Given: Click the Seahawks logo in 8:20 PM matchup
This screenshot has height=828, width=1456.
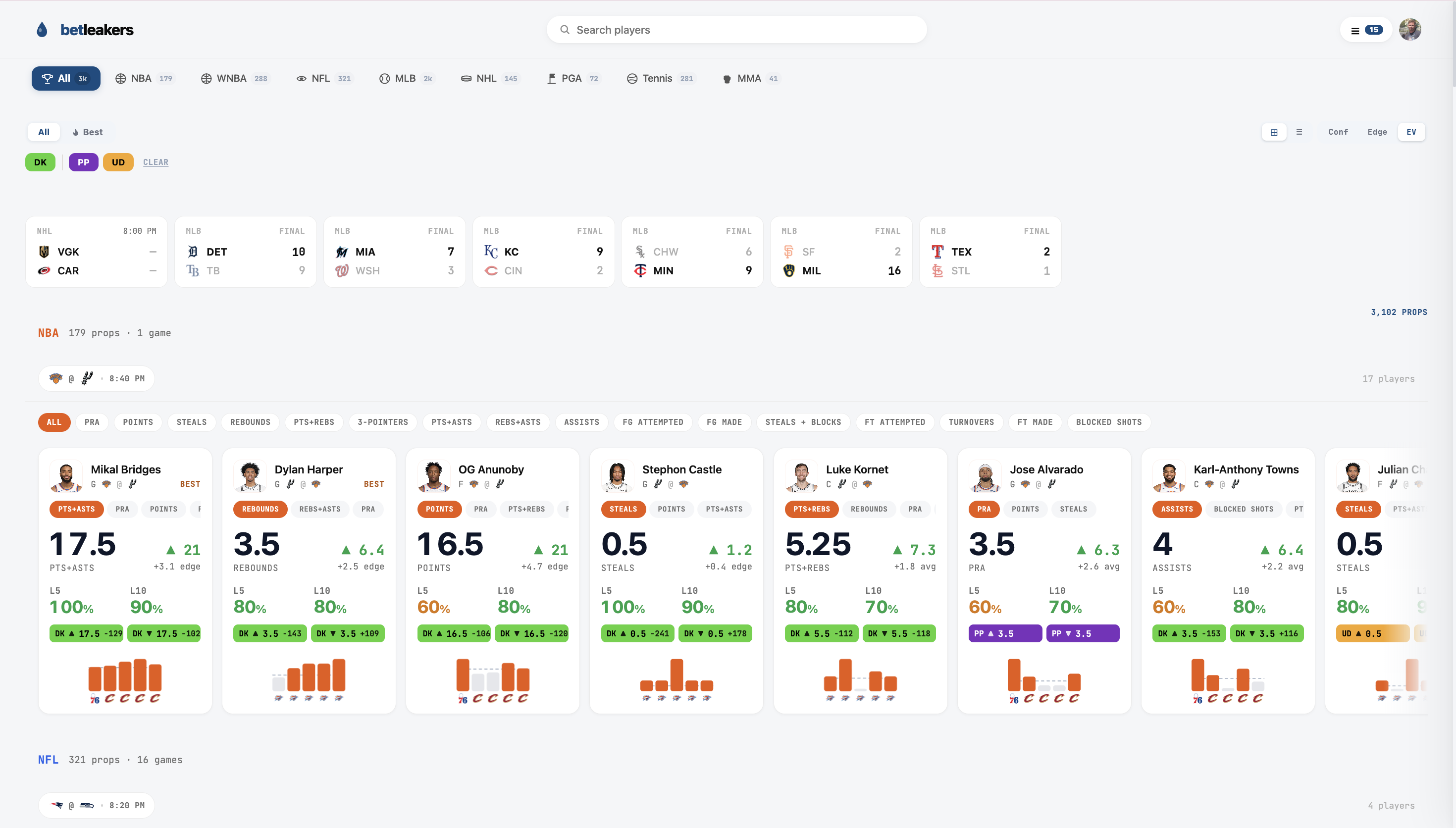Looking at the screenshot, I should click(x=87, y=805).
